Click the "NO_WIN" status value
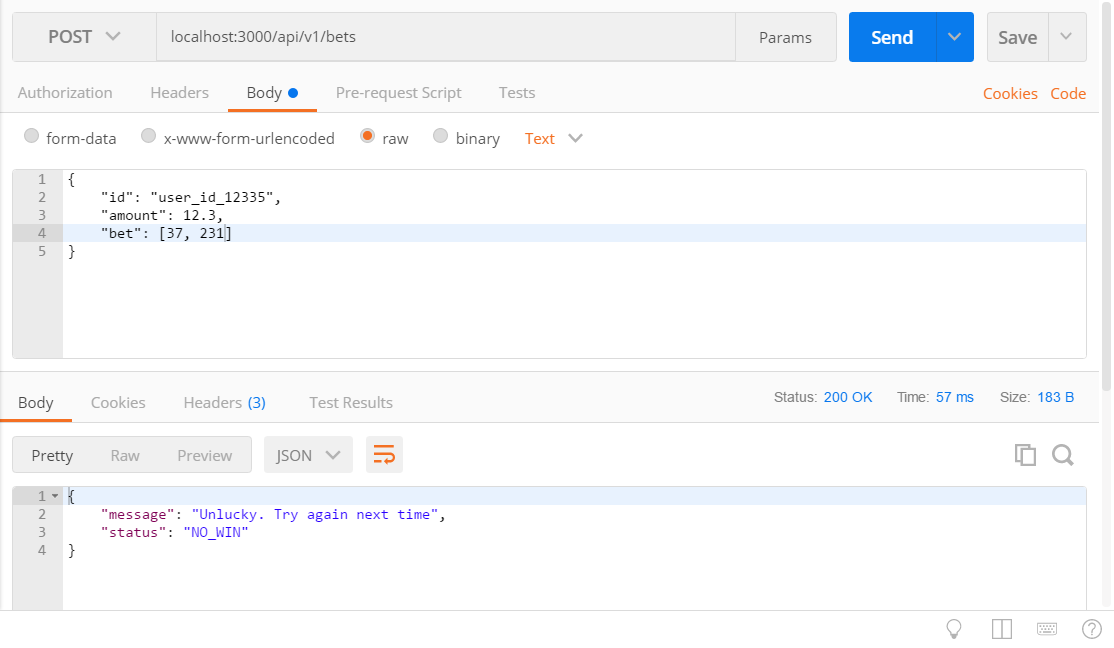The width and height of the screenshot is (1114, 648). pyautogui.click(x=216, y=532)
